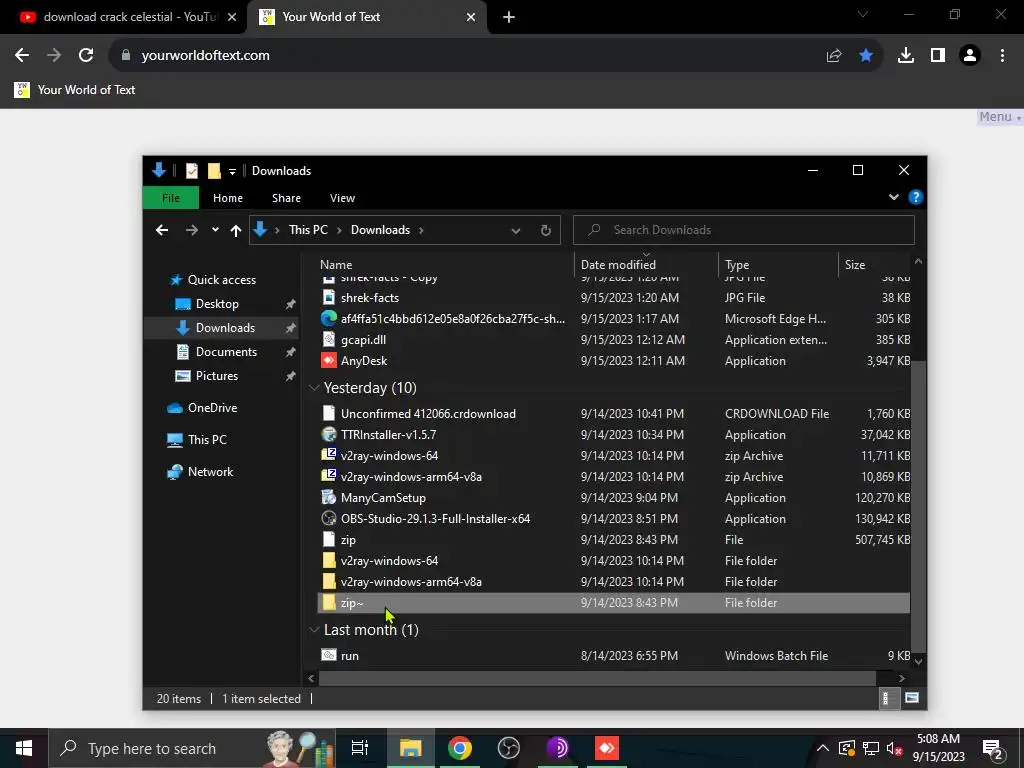Select the shrek-facts JPG file icon
Image resolution: width=1024 pixels, height=768 pixels.
(329, 298)
